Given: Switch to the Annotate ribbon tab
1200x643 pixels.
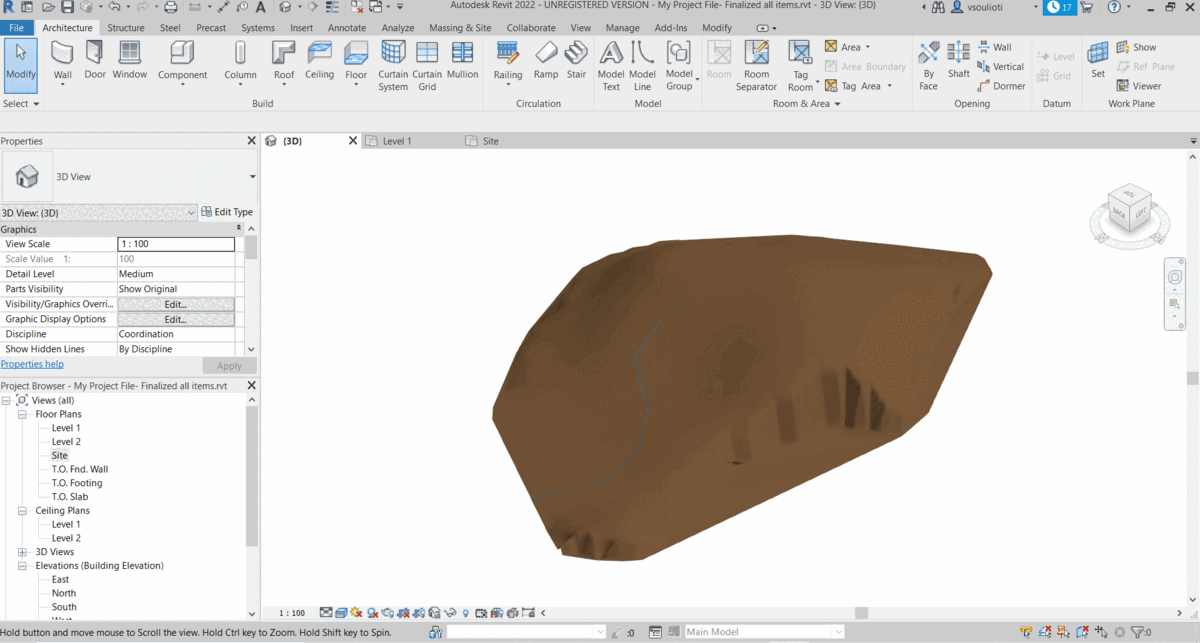Looking at the screenshot, I should point(347,28).
